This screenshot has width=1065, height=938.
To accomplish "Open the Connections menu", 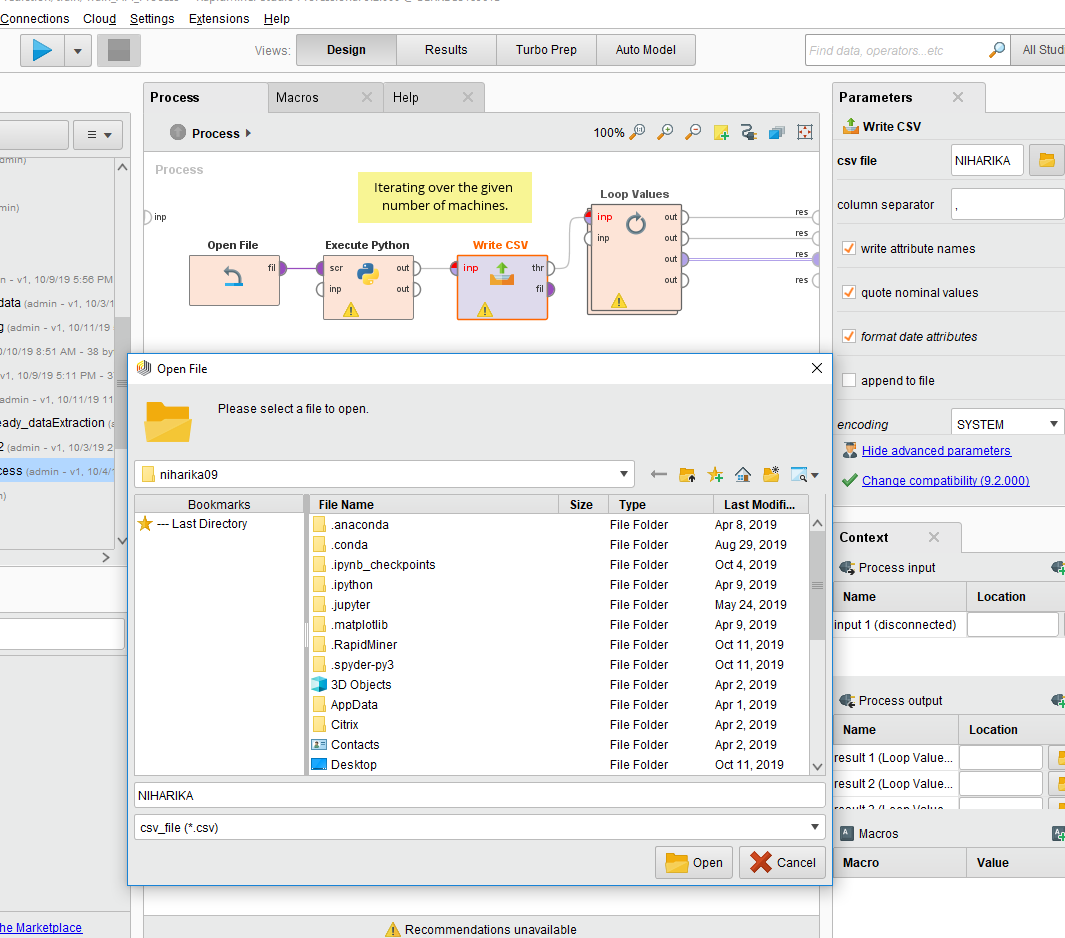I will 35,18.
